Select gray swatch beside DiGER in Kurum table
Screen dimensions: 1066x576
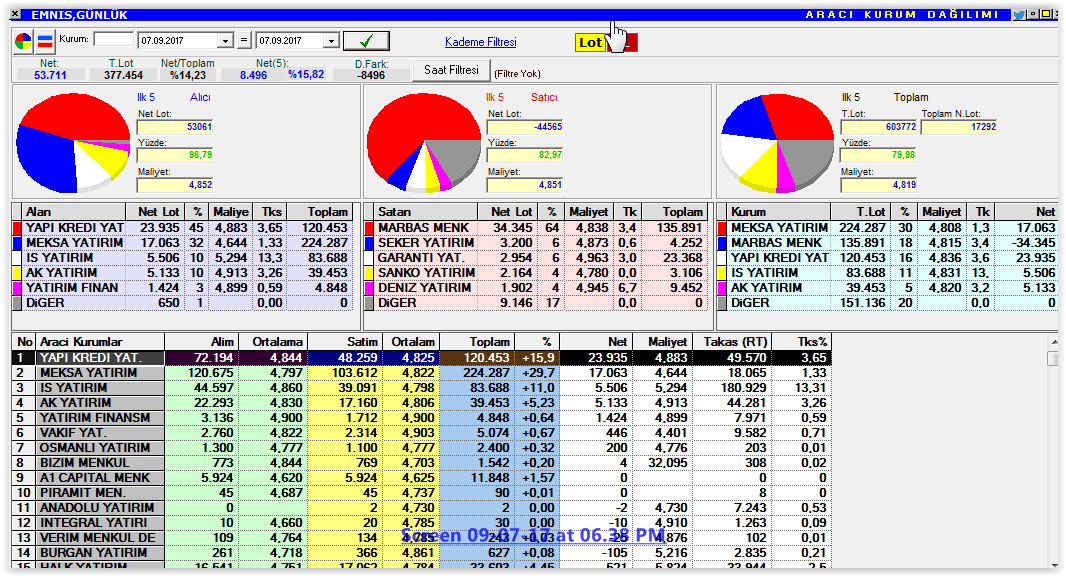722,303
